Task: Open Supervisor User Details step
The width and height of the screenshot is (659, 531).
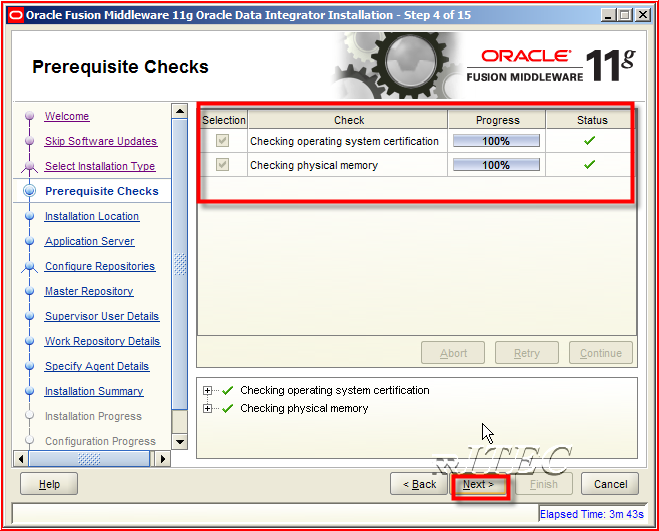Action: 102,316
